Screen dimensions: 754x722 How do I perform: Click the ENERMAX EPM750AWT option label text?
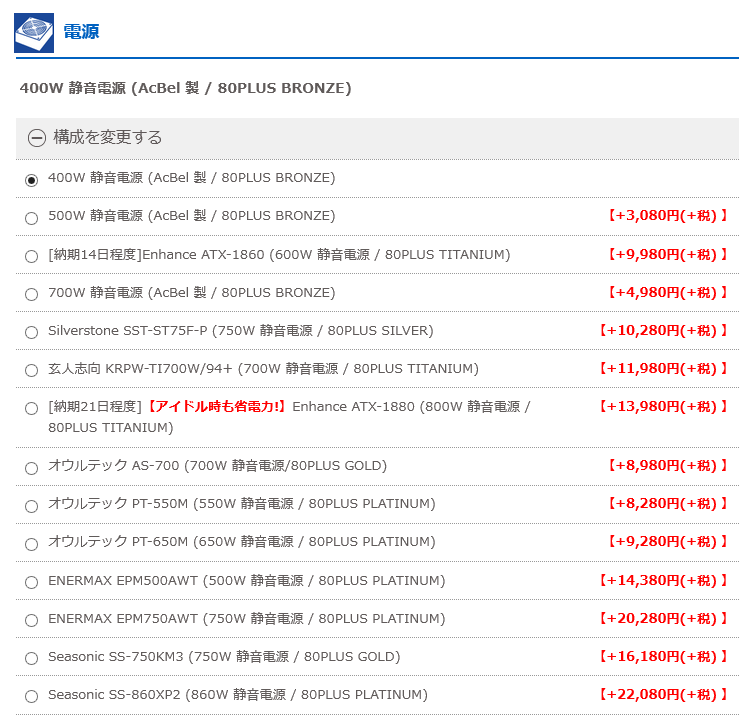[247, 619]
